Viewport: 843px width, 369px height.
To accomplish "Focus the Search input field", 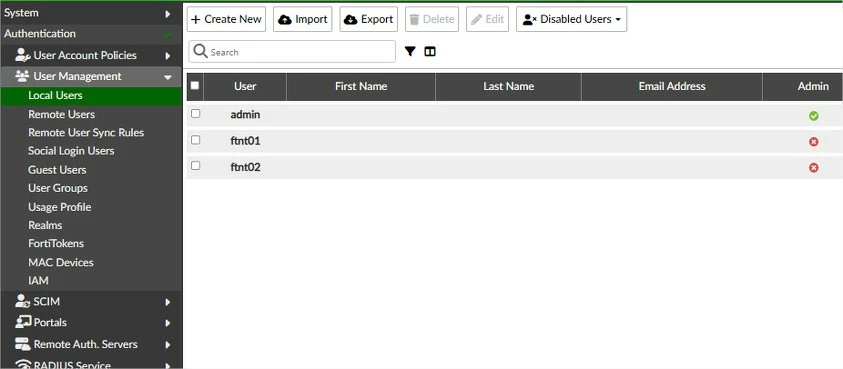I will pyautogui.click(x=292, y=52).
